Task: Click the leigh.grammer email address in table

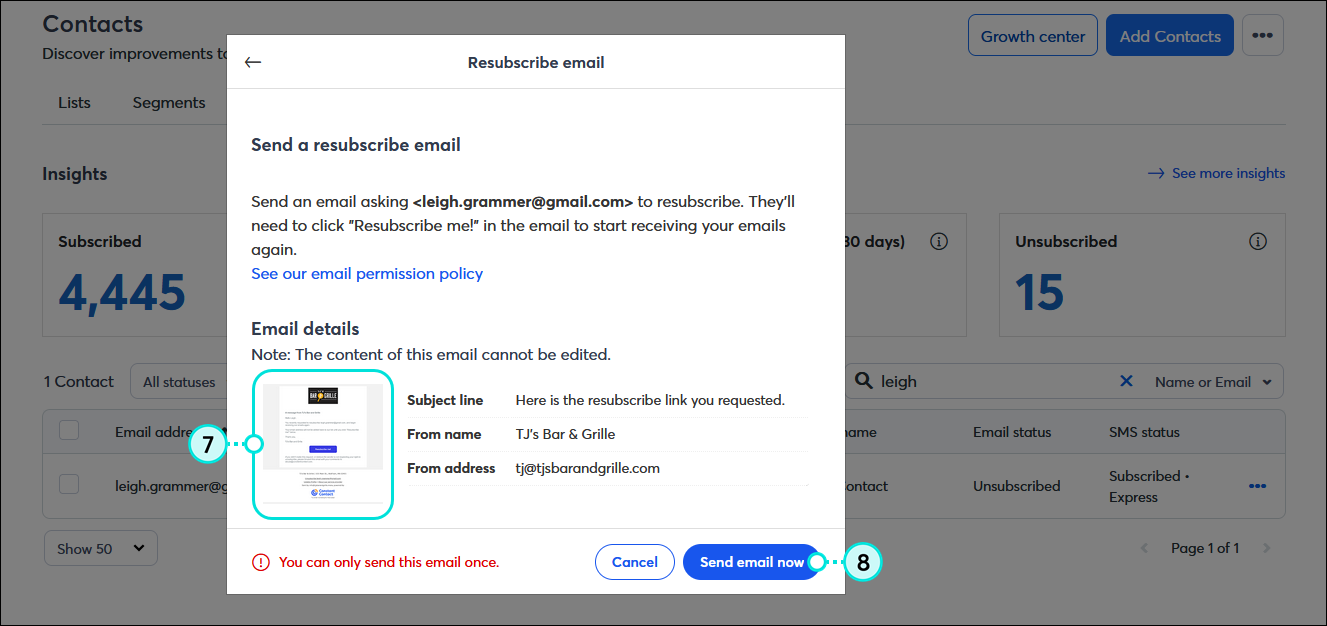Action: (170, 486)
